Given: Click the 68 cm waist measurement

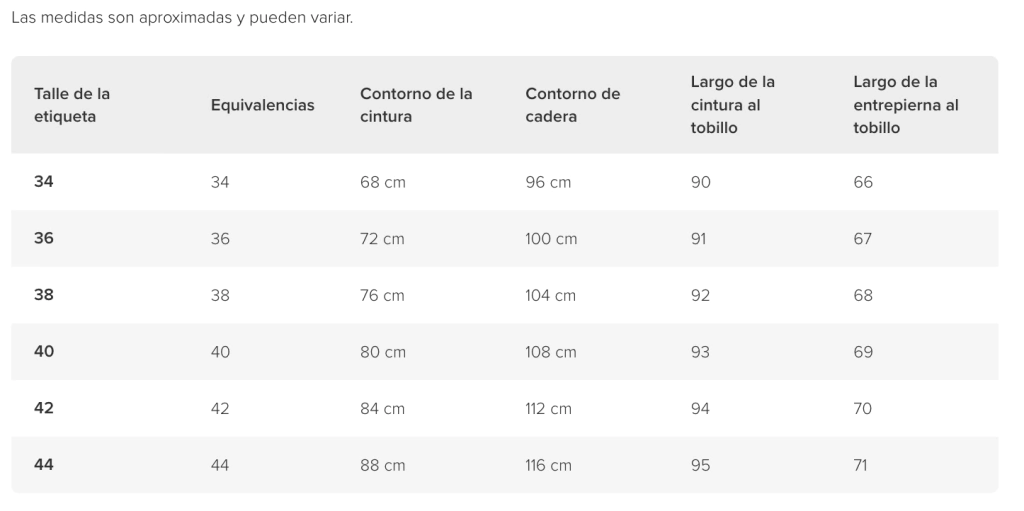Looking at the screenshot, I should 382,182.
